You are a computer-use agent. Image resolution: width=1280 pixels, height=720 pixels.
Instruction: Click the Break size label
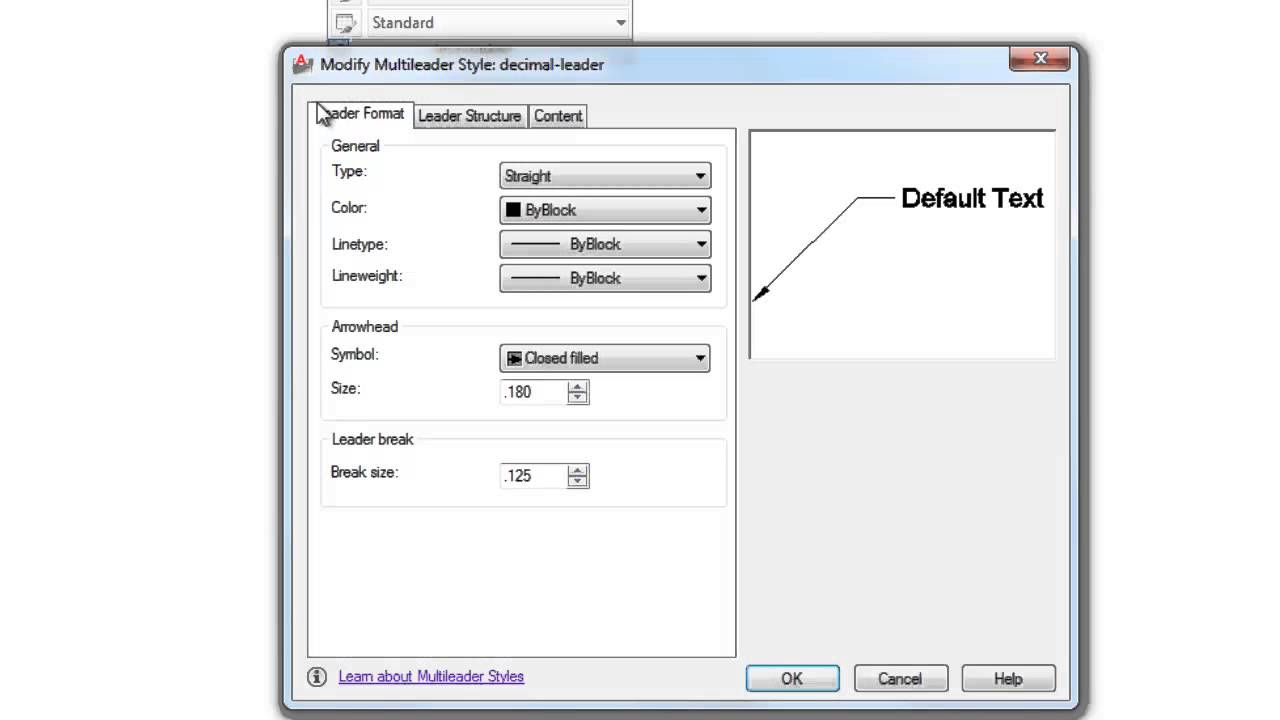(x=364, y=472)
